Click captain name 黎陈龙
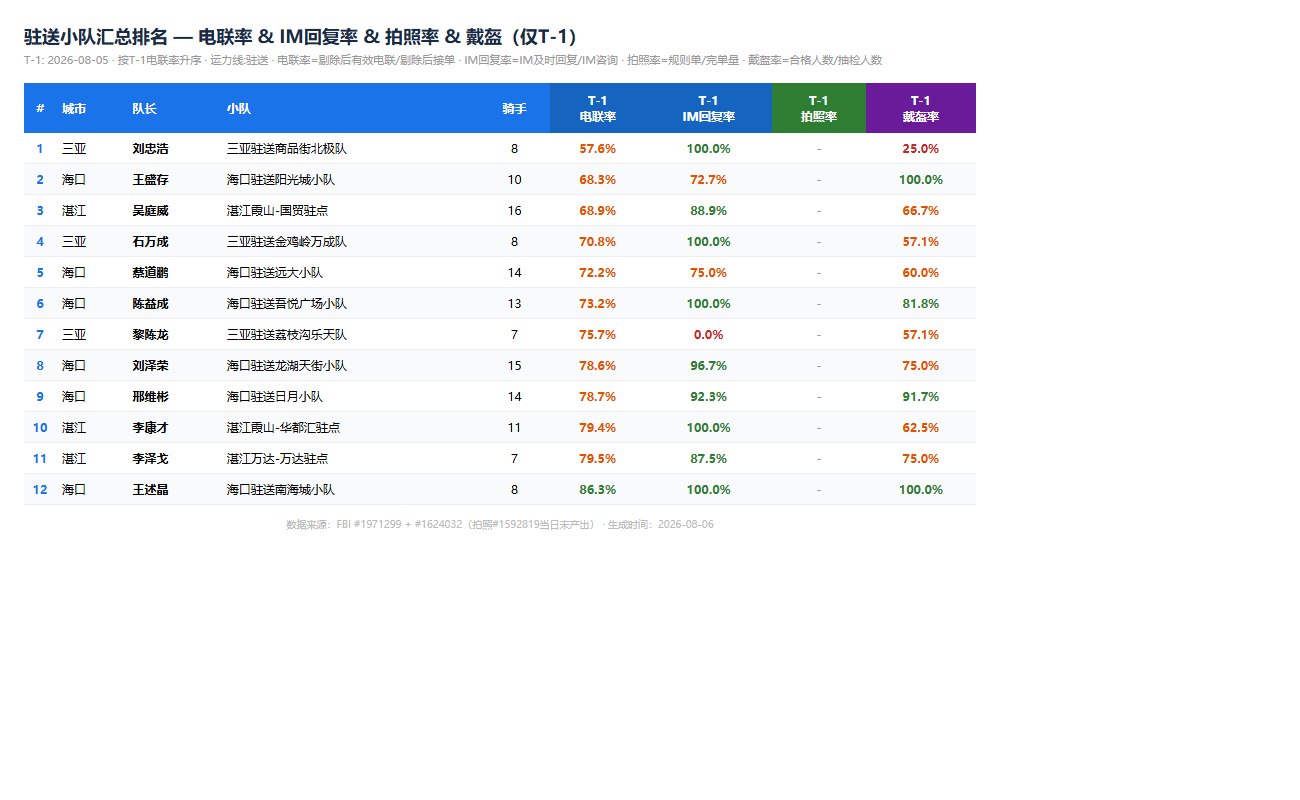The width and height of the screenshot is (1300, 800). click(x=150, y=335)
